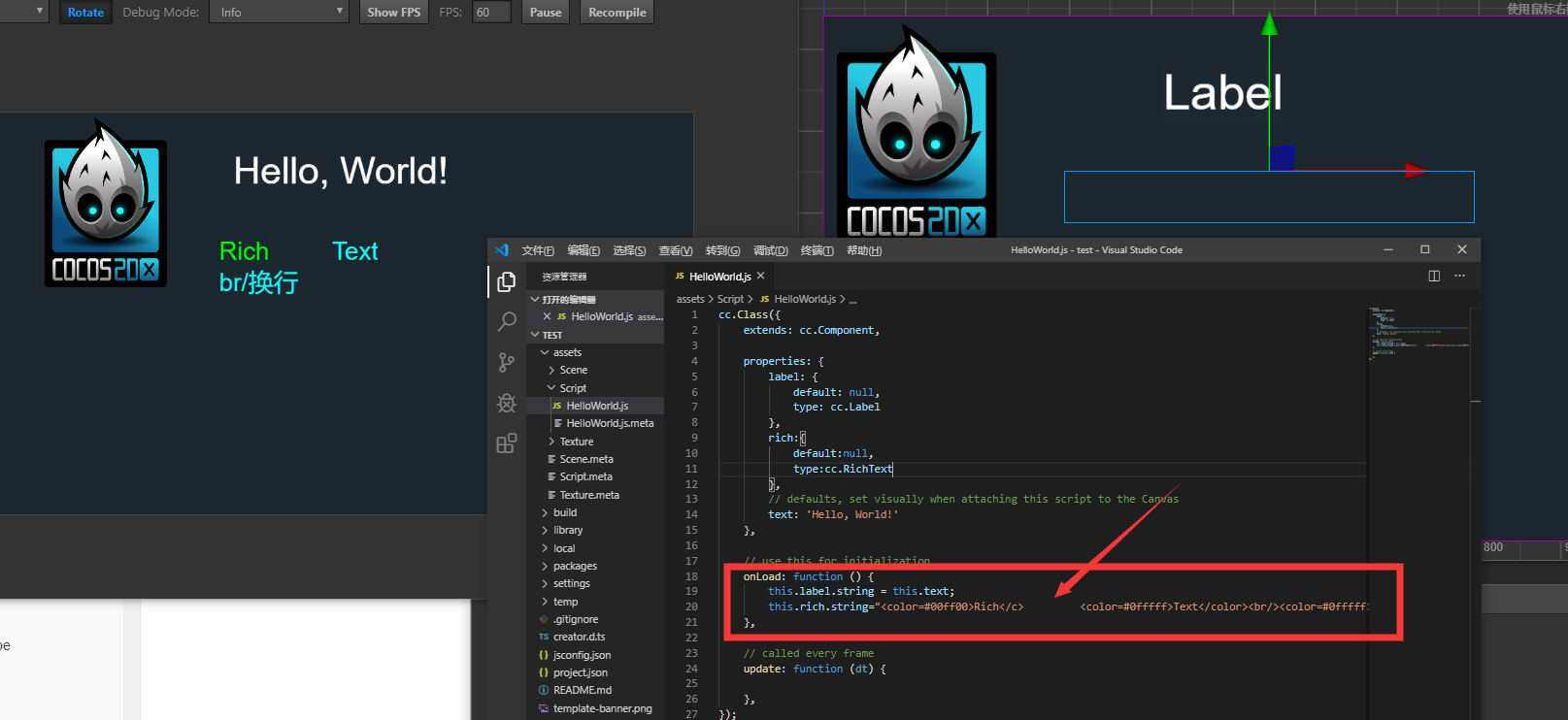Screen dimensions: 1568x720
Task: Click the jsconfig.json braces icon
Action: [x=544, y=655]
